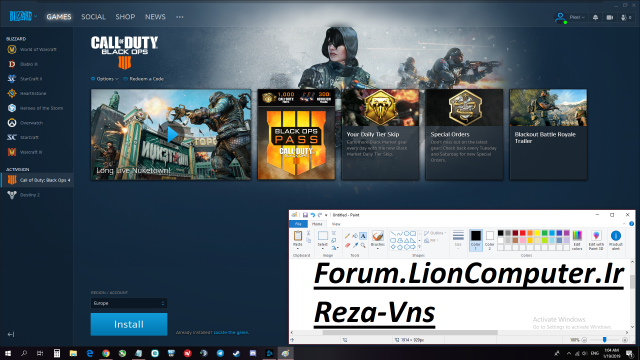The image size is (640, 360).
Task: Open the Brushes dropdown in Paint
Action: pos(378,240)
